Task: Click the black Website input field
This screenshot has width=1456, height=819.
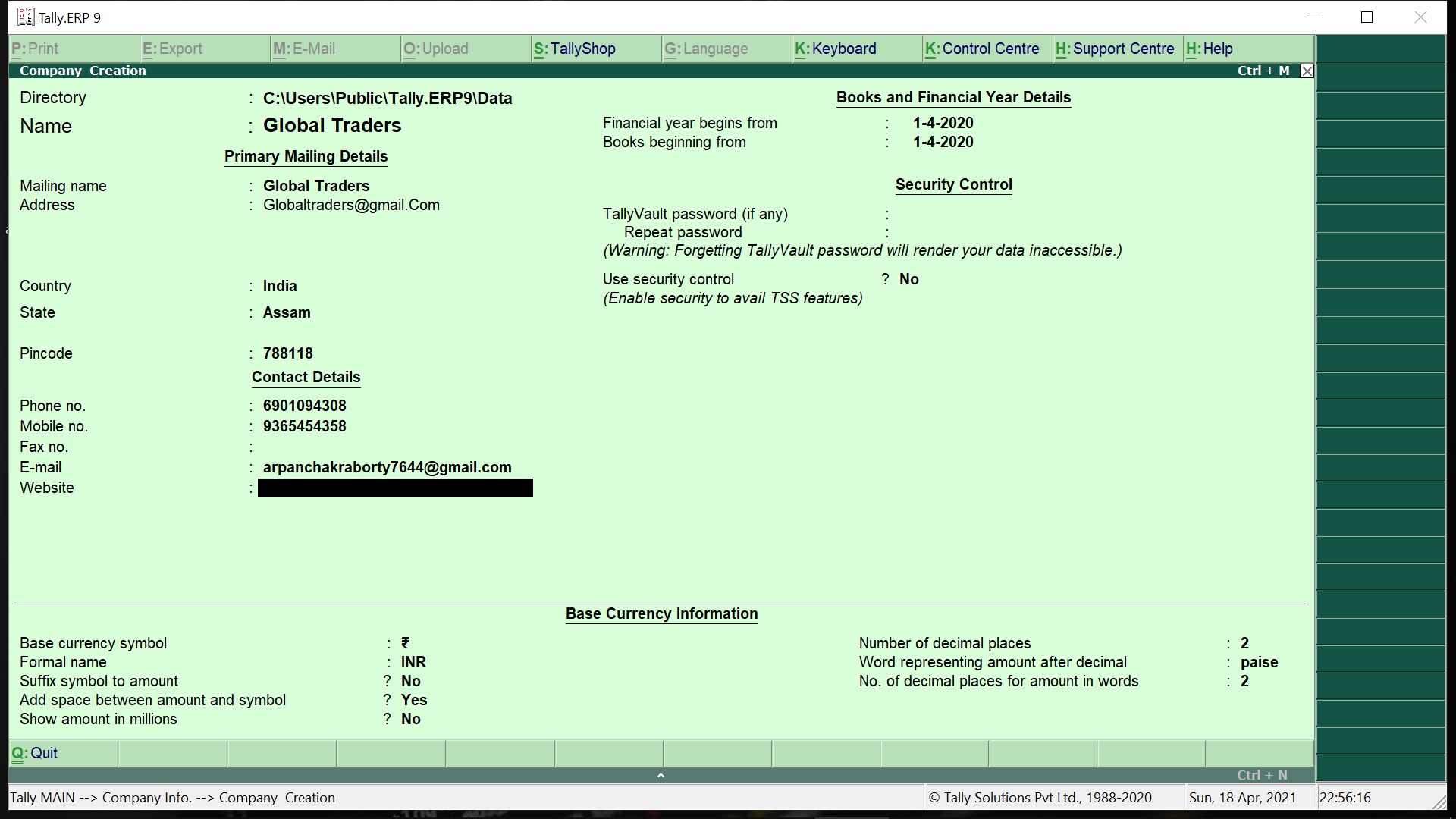Action: pyautogui.click(x=395, y=488)
